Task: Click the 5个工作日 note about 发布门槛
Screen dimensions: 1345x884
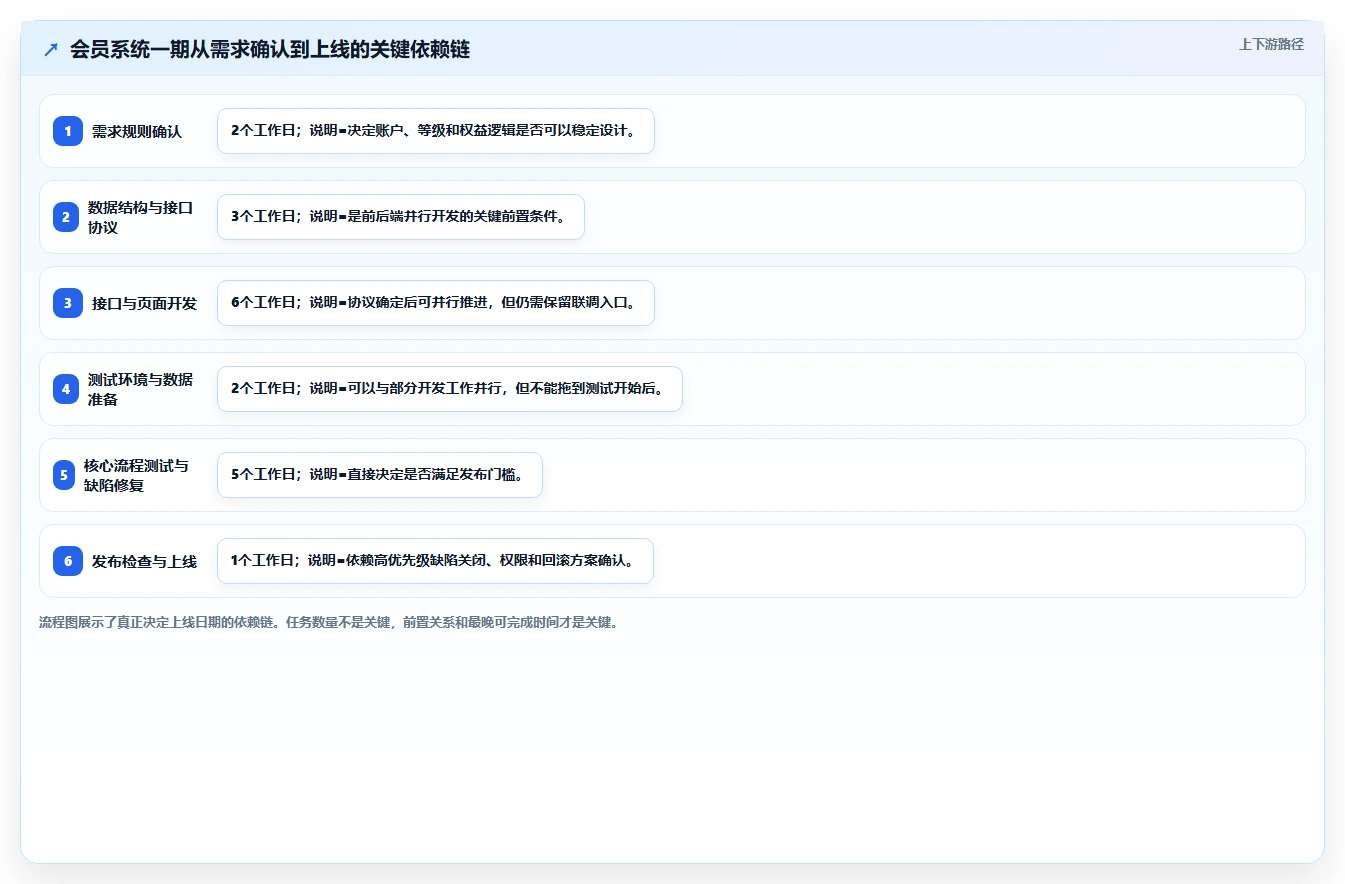Action: coord(380,475)
